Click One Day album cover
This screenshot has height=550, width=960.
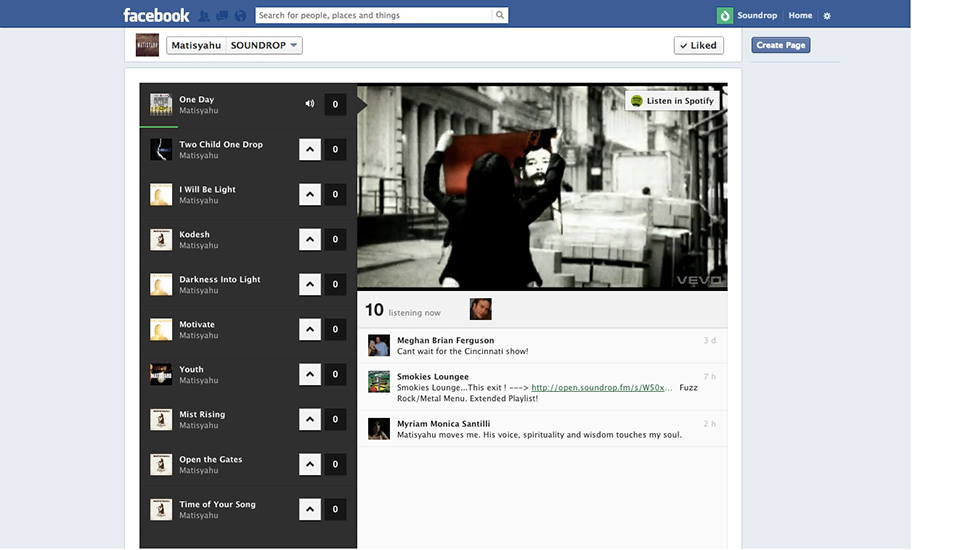pos(161,105)
